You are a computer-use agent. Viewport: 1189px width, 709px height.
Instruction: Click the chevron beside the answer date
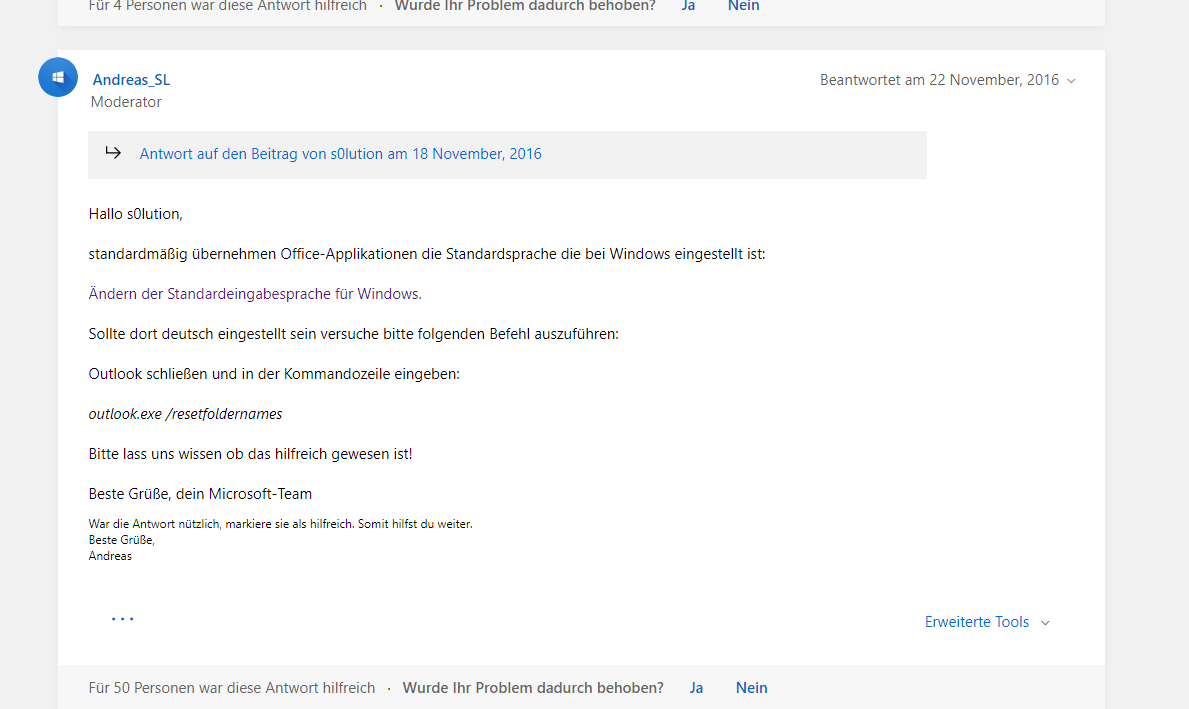[x=1071, y=80]
